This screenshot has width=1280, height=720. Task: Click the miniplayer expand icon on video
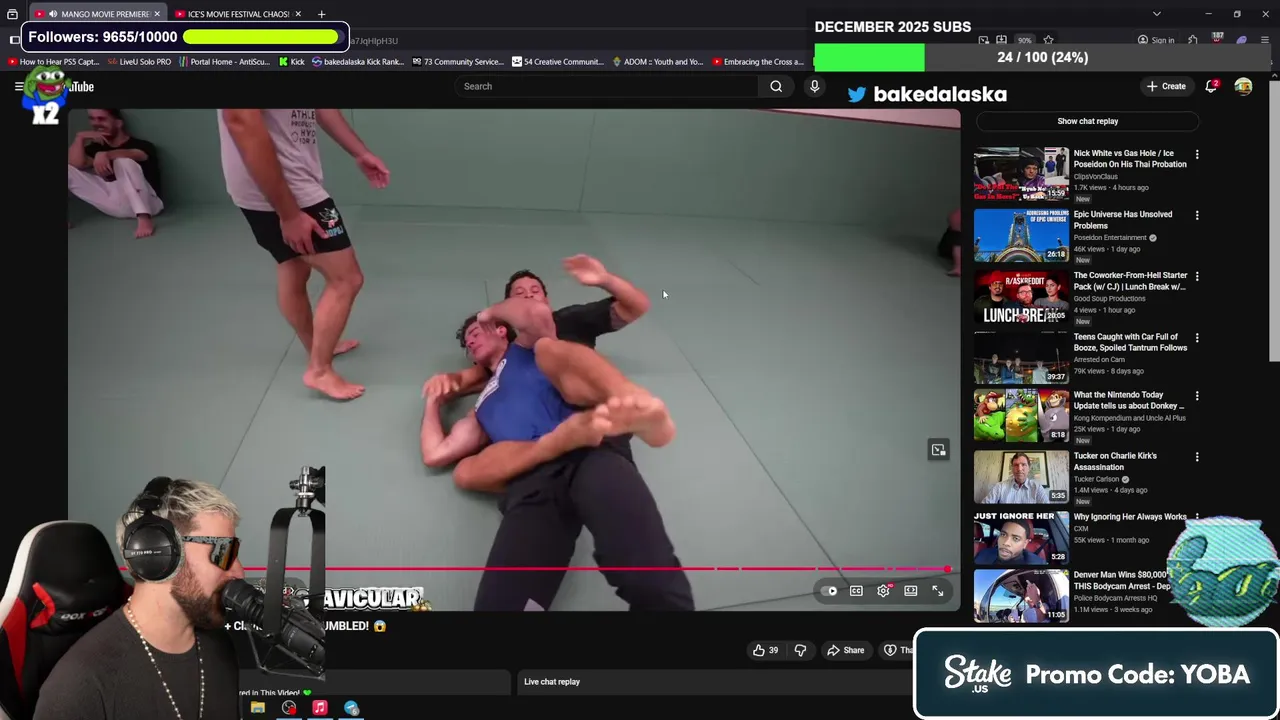938,450
